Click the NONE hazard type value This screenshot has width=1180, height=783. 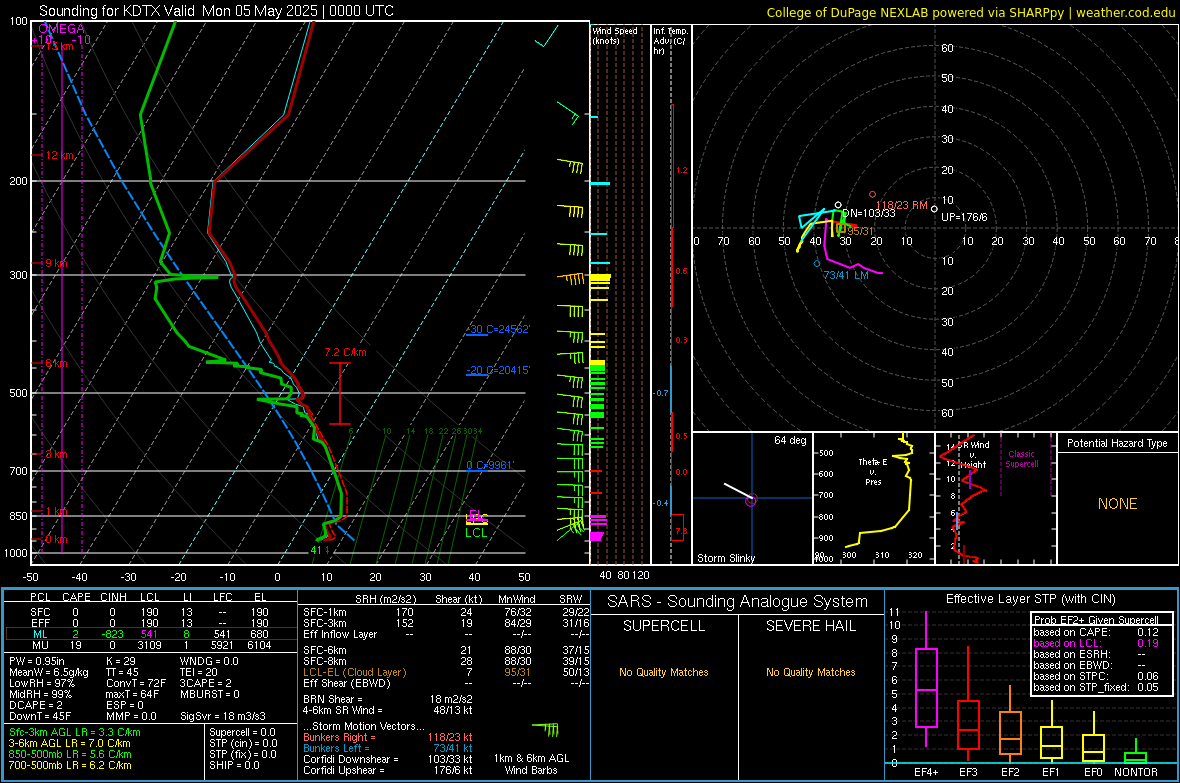point(1117,504)
